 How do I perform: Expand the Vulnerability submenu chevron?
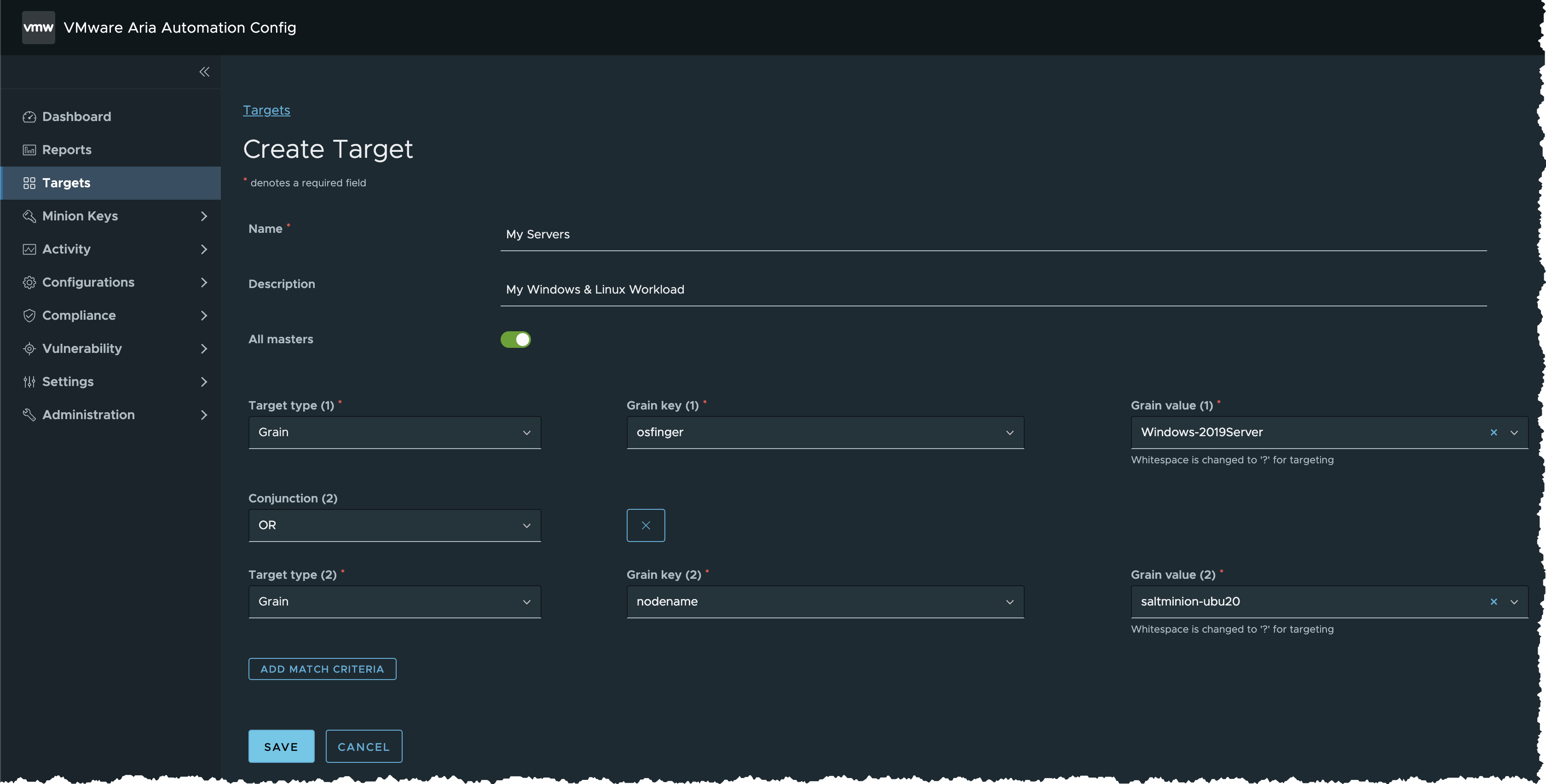(204, 349)
